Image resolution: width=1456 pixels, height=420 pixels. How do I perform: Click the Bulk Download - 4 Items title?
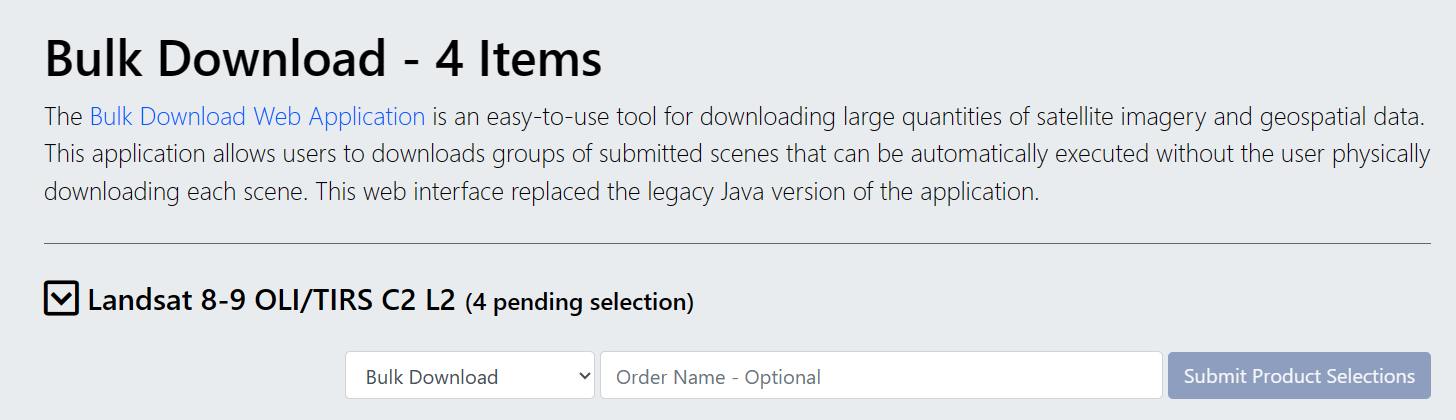[322, 58]
